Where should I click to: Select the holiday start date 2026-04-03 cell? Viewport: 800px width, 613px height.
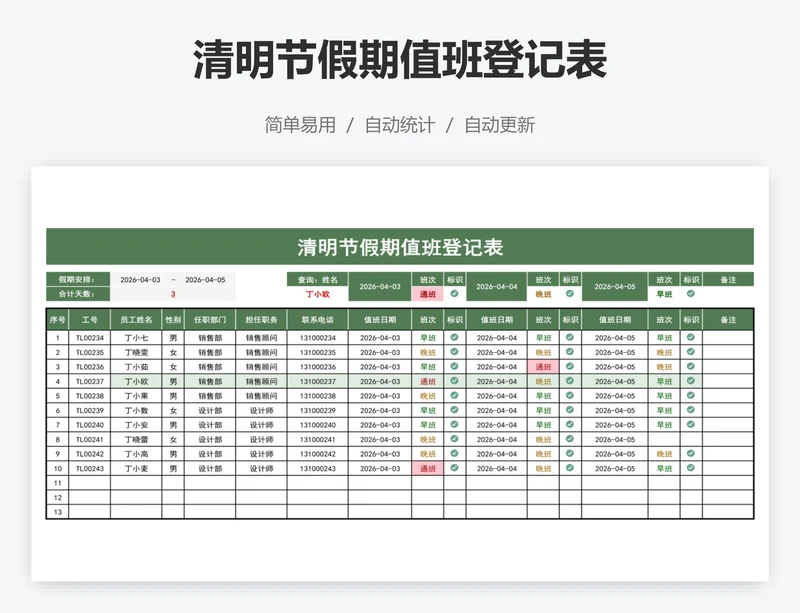click(x=140, y=280)
